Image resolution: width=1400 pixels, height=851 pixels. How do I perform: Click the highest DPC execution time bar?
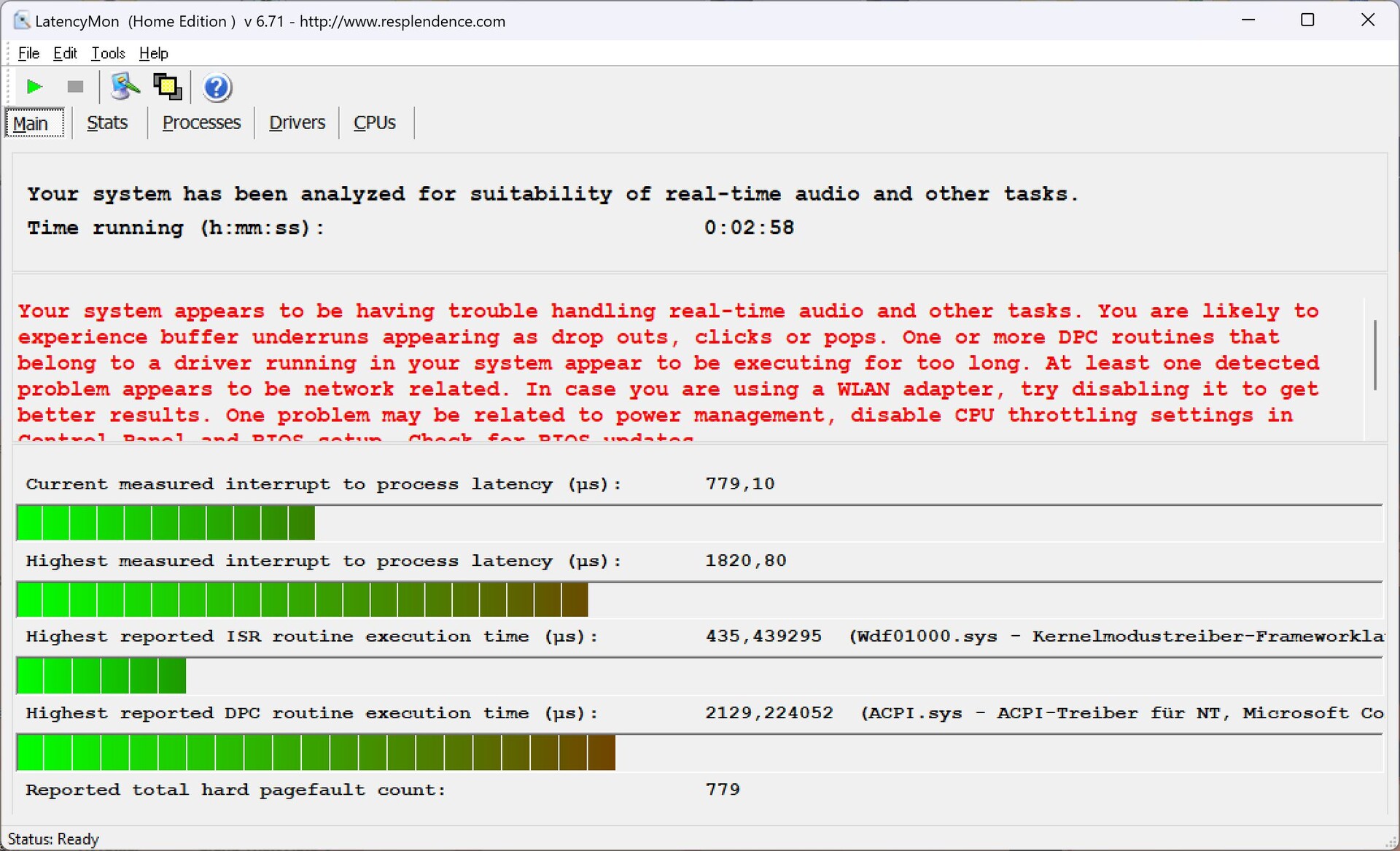316,753
